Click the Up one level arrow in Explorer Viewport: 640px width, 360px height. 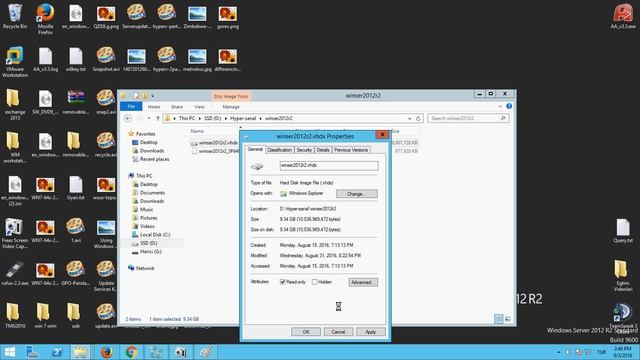pos(158,118)
